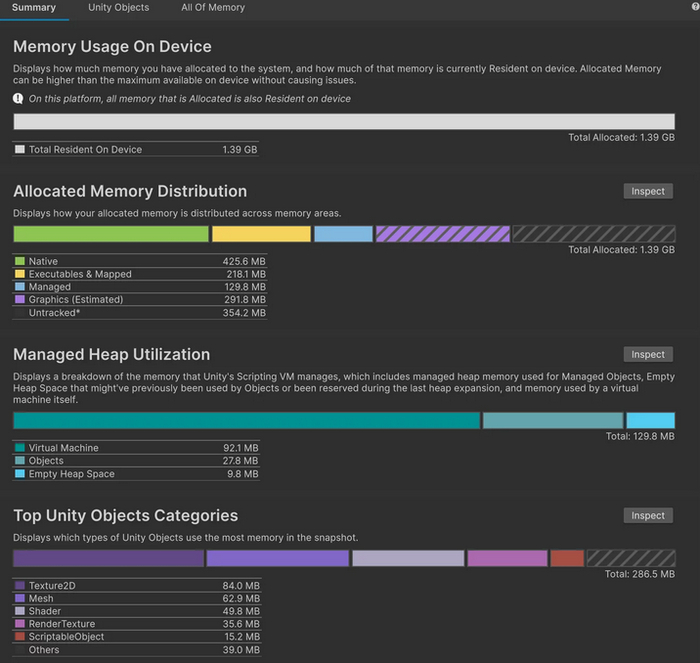Image resolution: width=700 pixels, height=663 pixels.
Task: Switch to the Summary tab
Action: (x=34, y=8)
